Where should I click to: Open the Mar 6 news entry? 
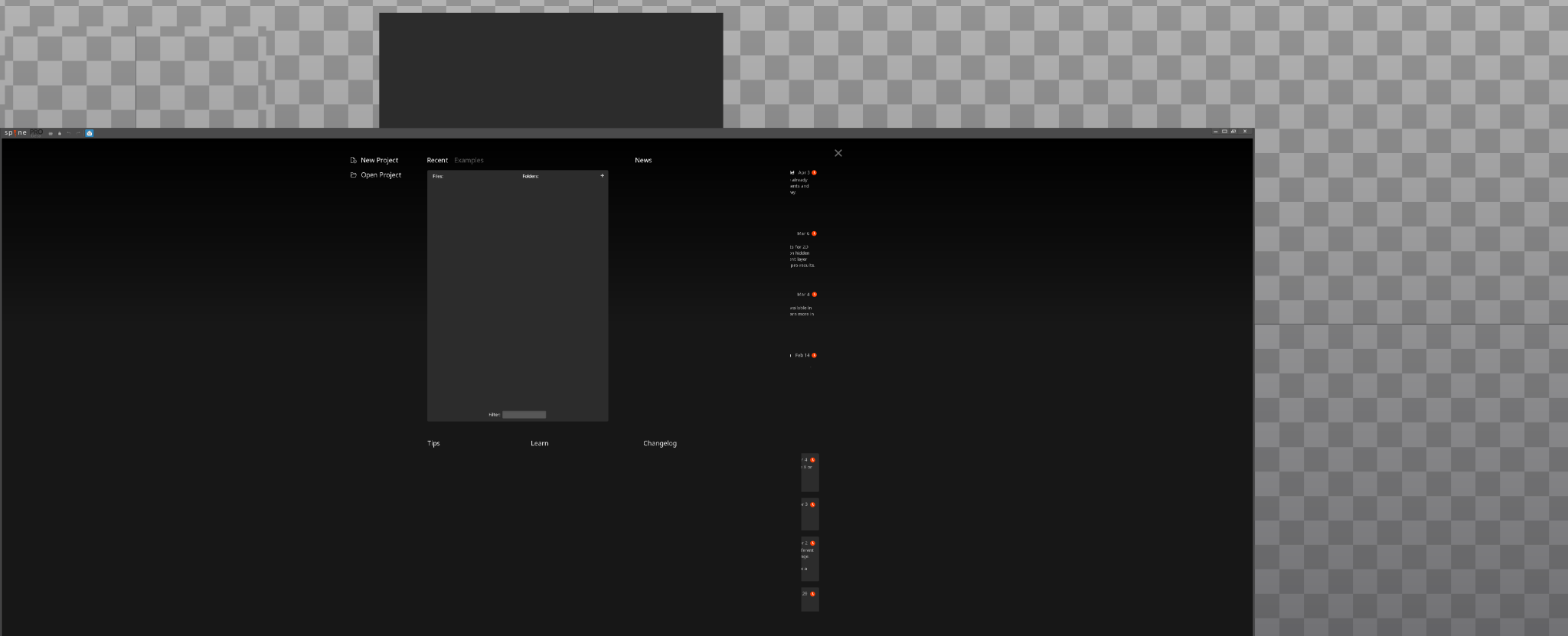(803, 250)
